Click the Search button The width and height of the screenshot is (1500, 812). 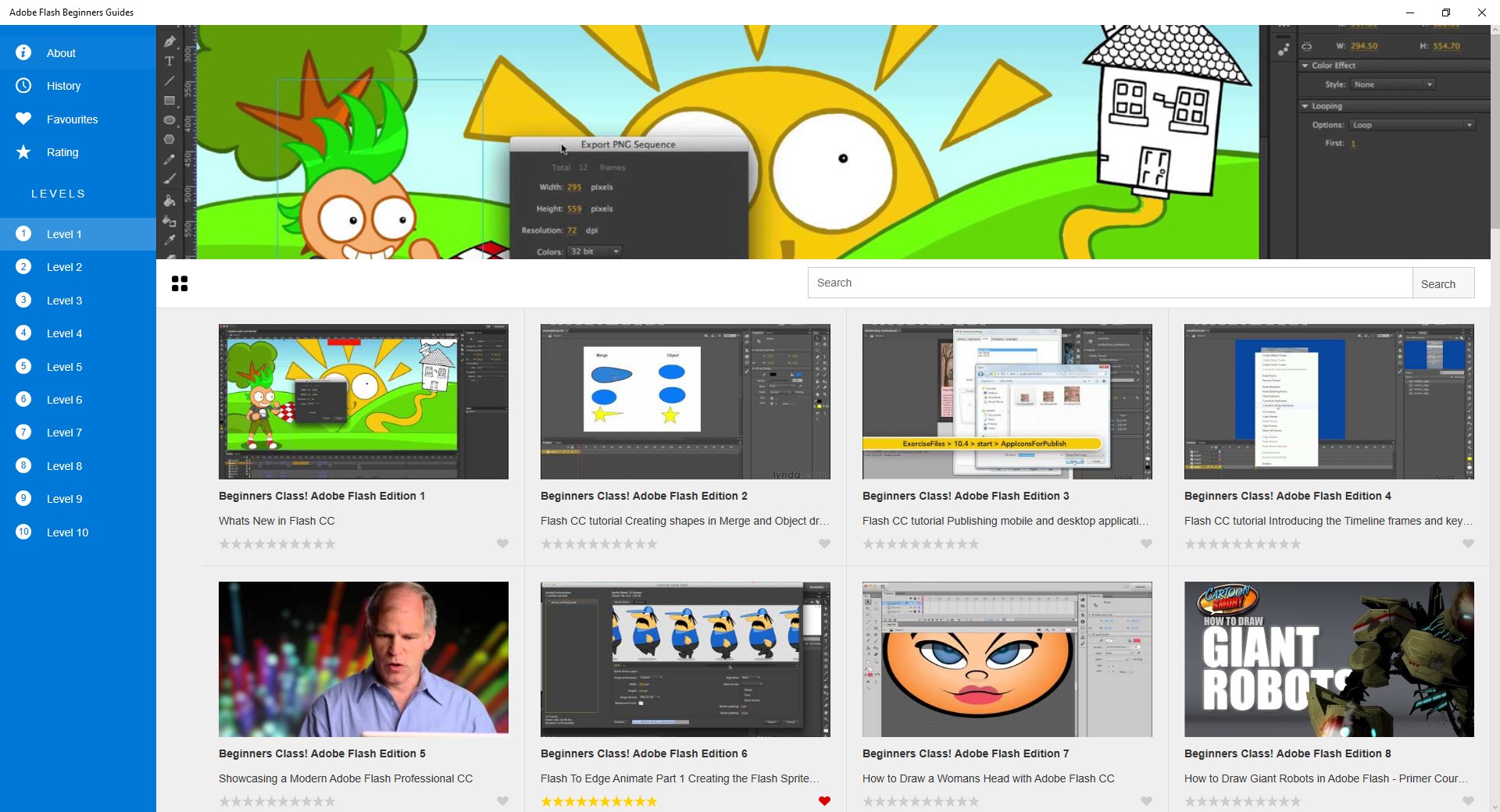point(1443,283)
